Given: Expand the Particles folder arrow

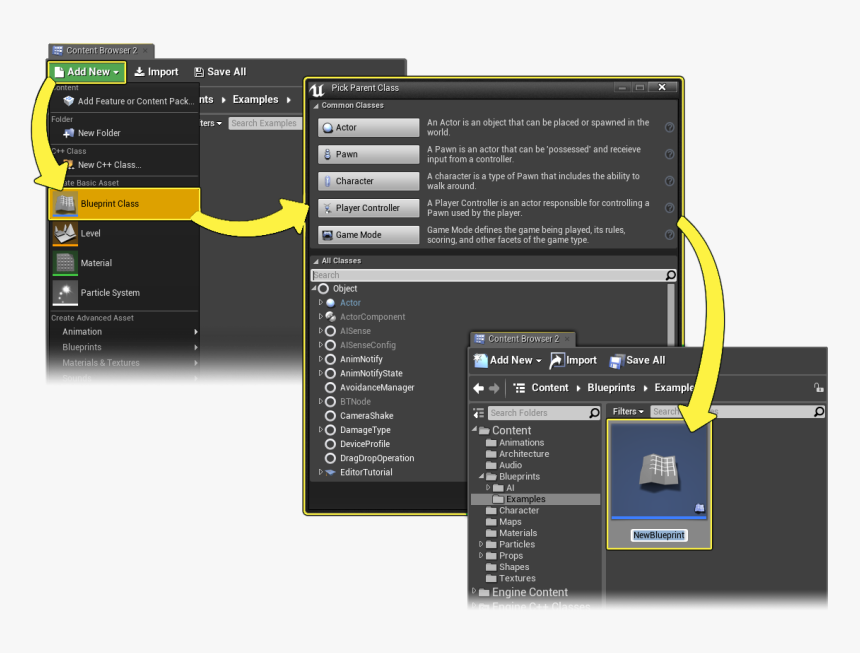Looking at the screenshot, I should click(481, 544).
